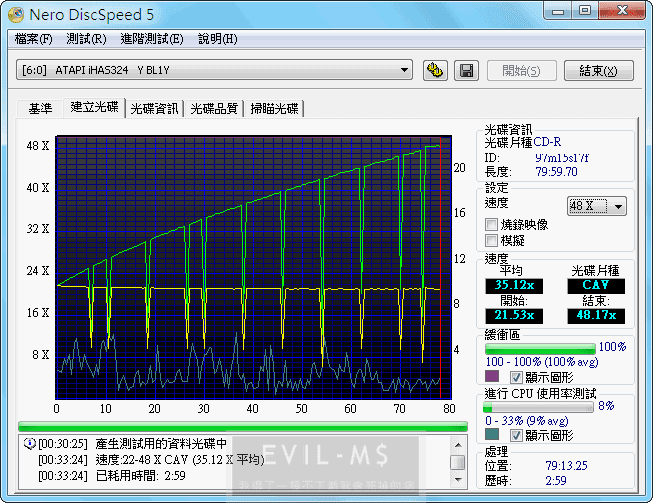Close the Nero DiscSpeed window
Image resolution: width=653 pixels, height=503 pixels.
[622, 10]
